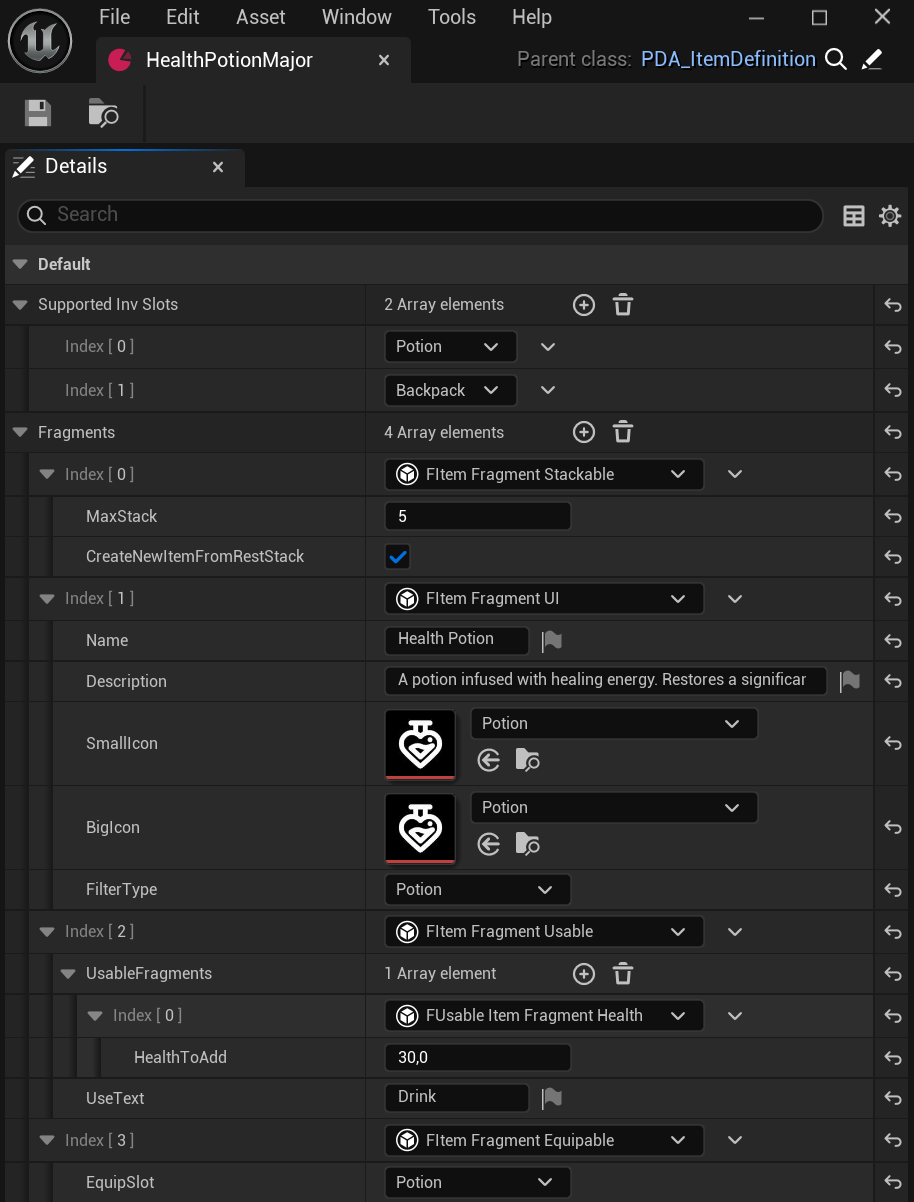The image size is (914, 1202).
Task: Use selected asset arrow for SmallIcon
Action: (488, 761)
